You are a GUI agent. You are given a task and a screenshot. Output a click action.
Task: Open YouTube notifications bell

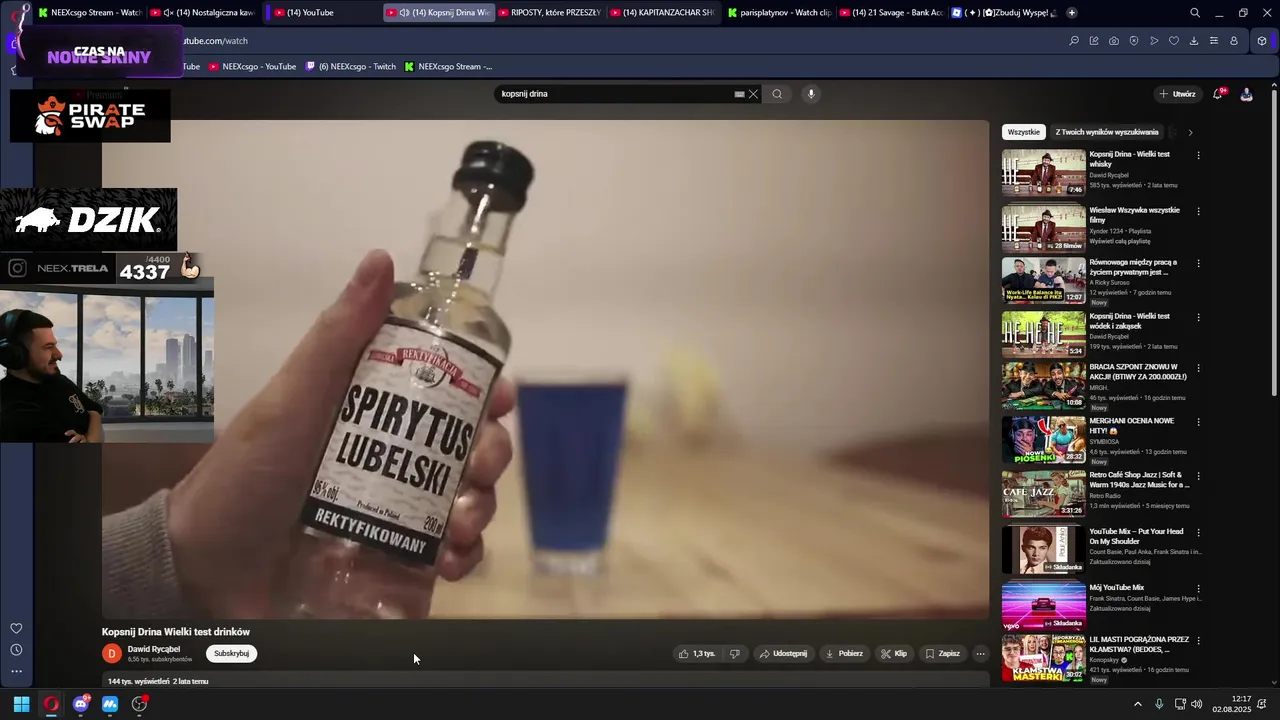(1217, 94)
